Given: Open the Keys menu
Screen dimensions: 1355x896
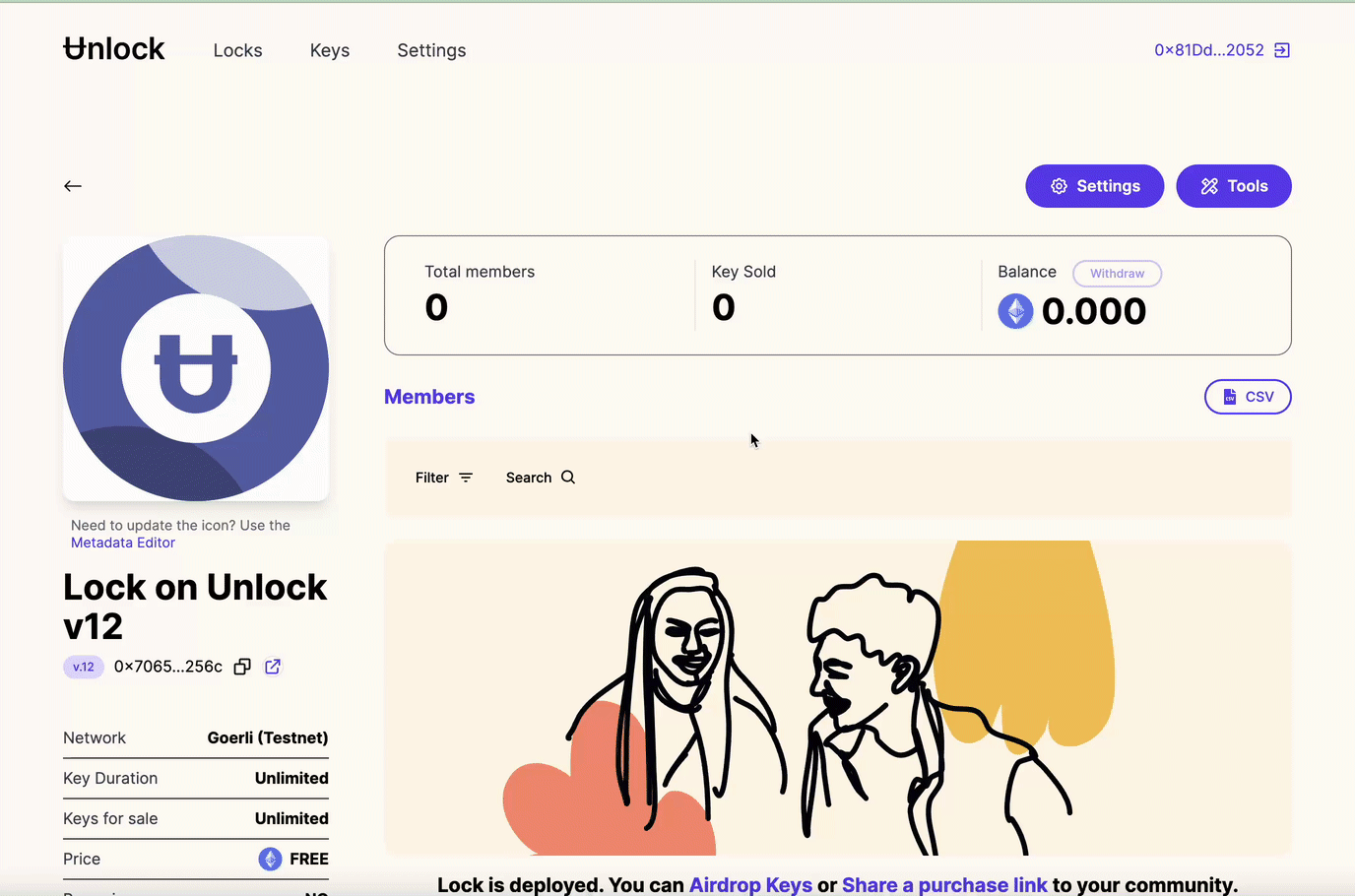Looking at the screenshot, I should point(330,50).
